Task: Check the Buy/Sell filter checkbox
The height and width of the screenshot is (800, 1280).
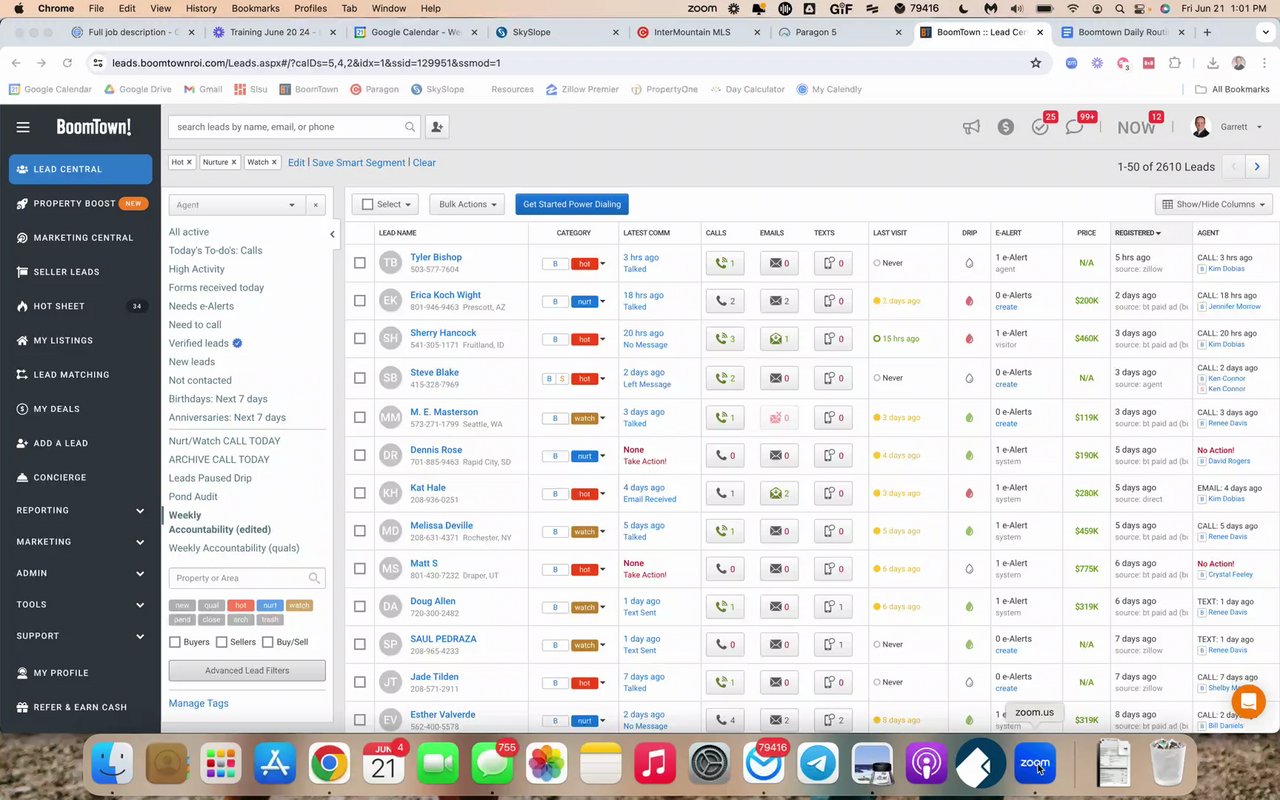Action: coord(268,642)
